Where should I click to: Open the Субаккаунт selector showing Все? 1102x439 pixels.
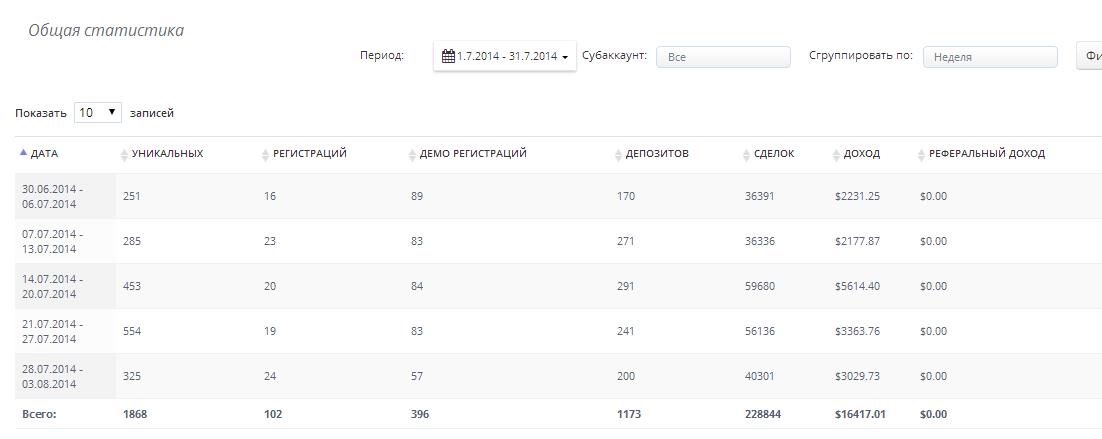point(723,57)
